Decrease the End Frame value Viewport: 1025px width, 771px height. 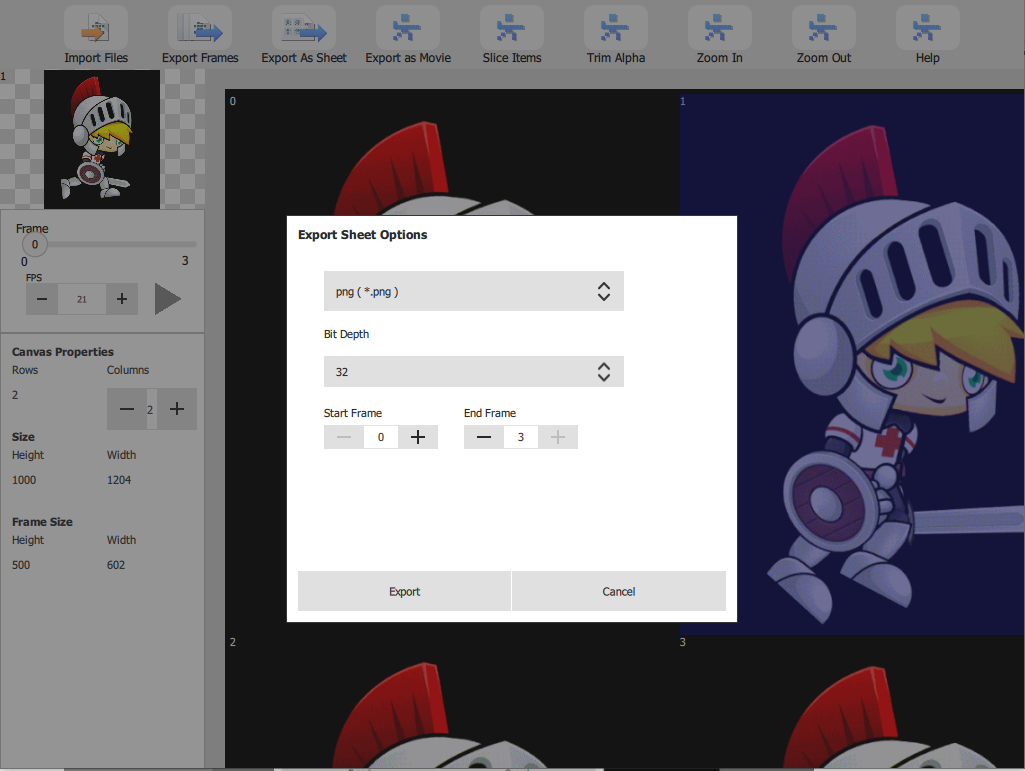[484, 437]
